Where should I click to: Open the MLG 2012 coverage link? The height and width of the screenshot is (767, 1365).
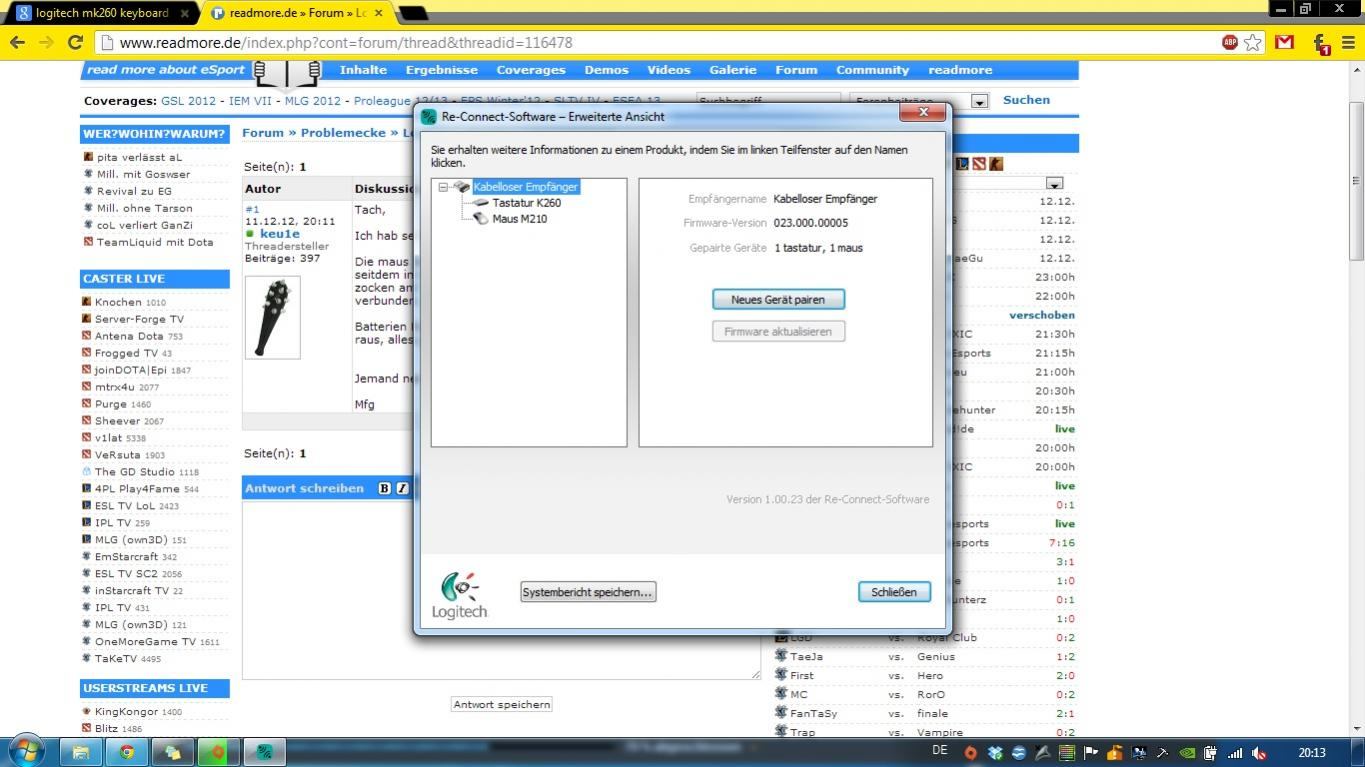coord(312,101)
